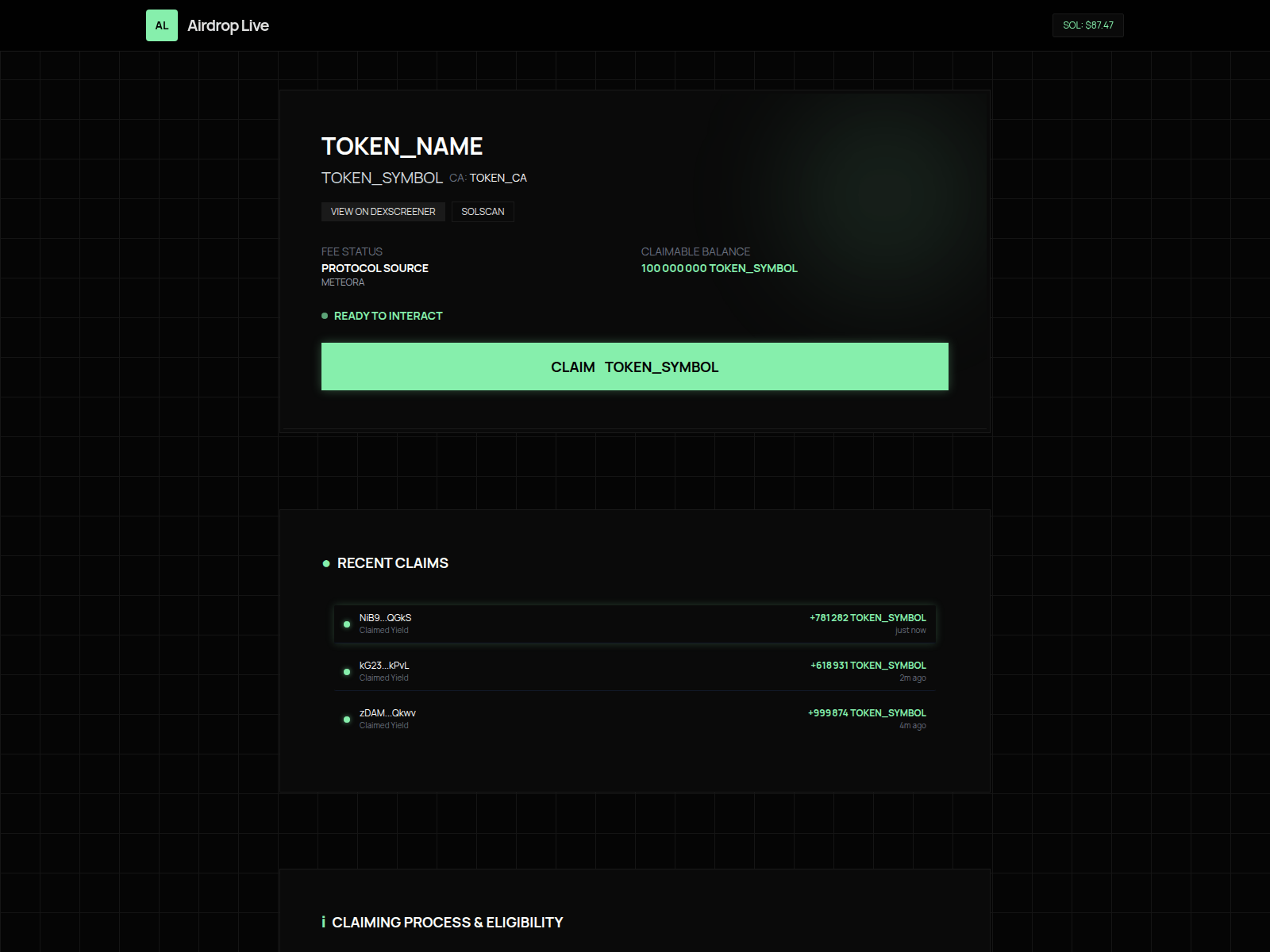Click the CLAIMING PROCESS & ELIGIBILITY heading
This screenshot has width=1270, height=952.
tap(448, 922)
